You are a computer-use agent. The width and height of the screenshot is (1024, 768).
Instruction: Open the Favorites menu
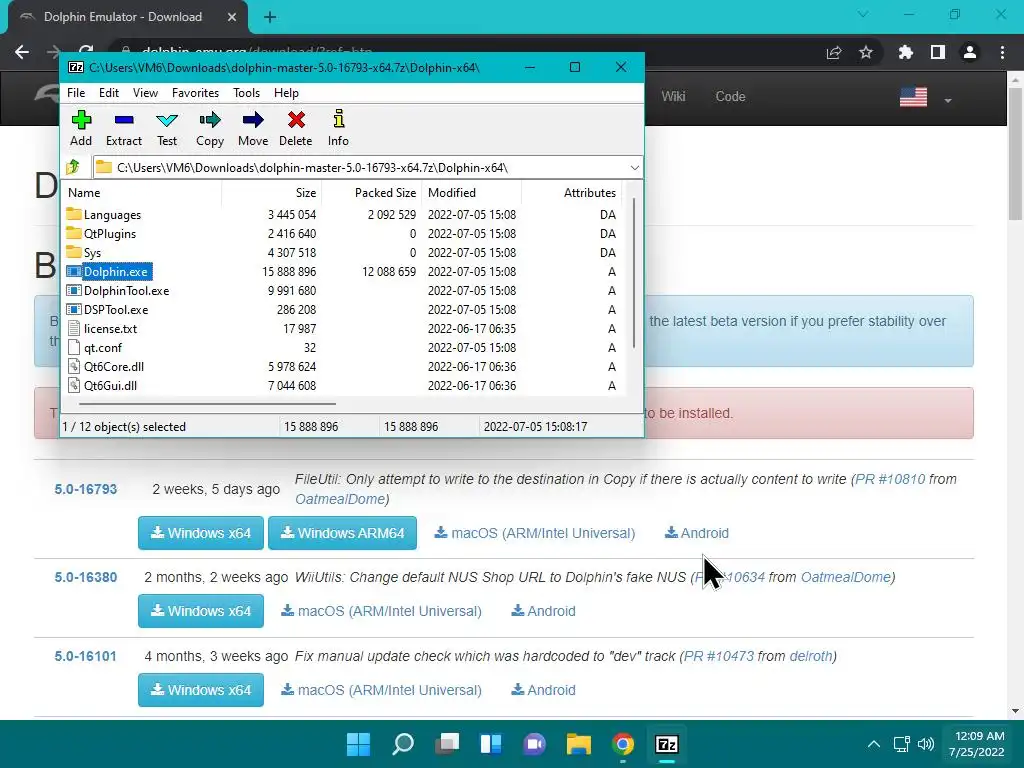tap(195, 93)
